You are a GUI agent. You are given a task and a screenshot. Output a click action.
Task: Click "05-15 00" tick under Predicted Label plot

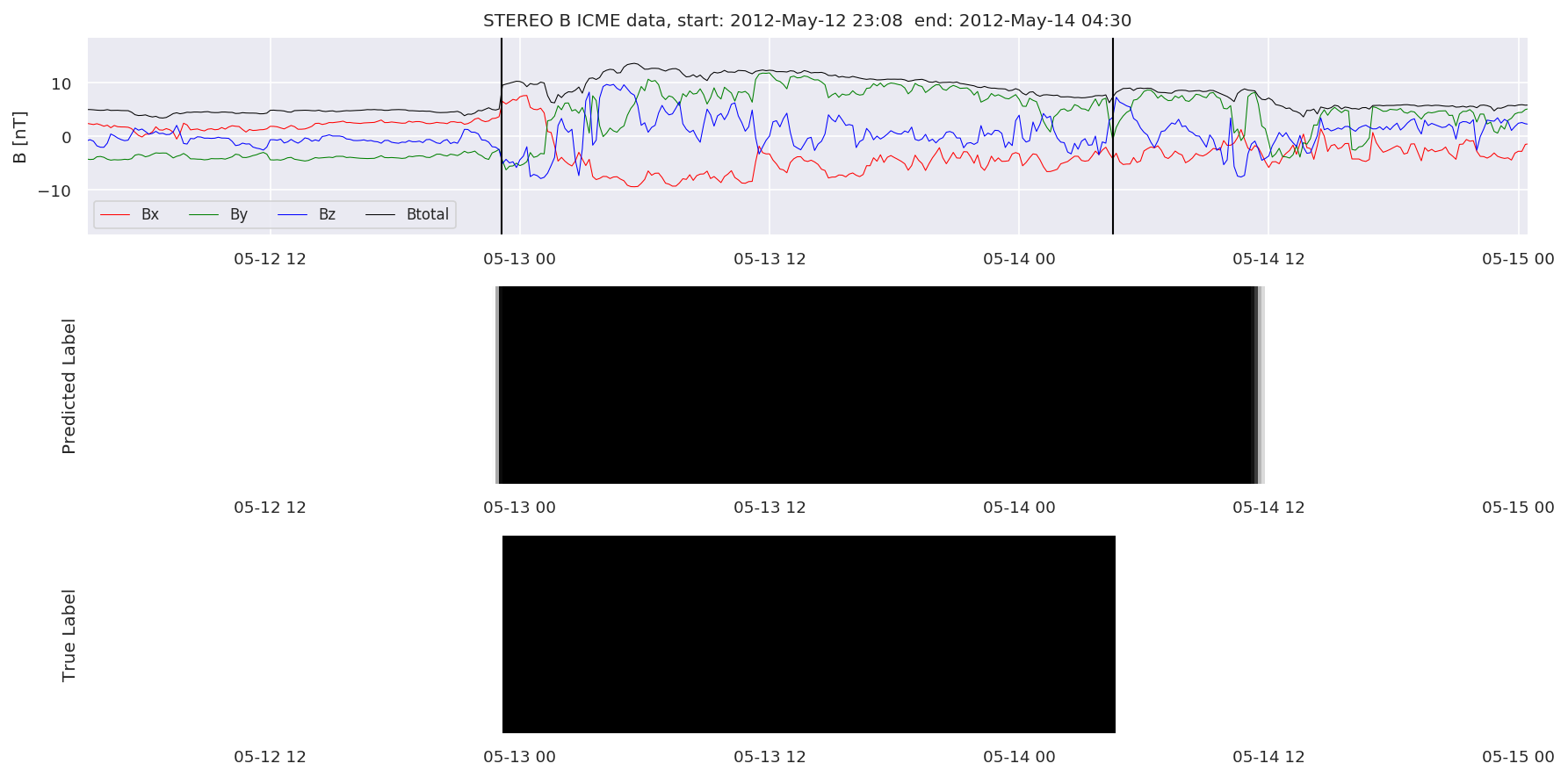pos(1518,508)
